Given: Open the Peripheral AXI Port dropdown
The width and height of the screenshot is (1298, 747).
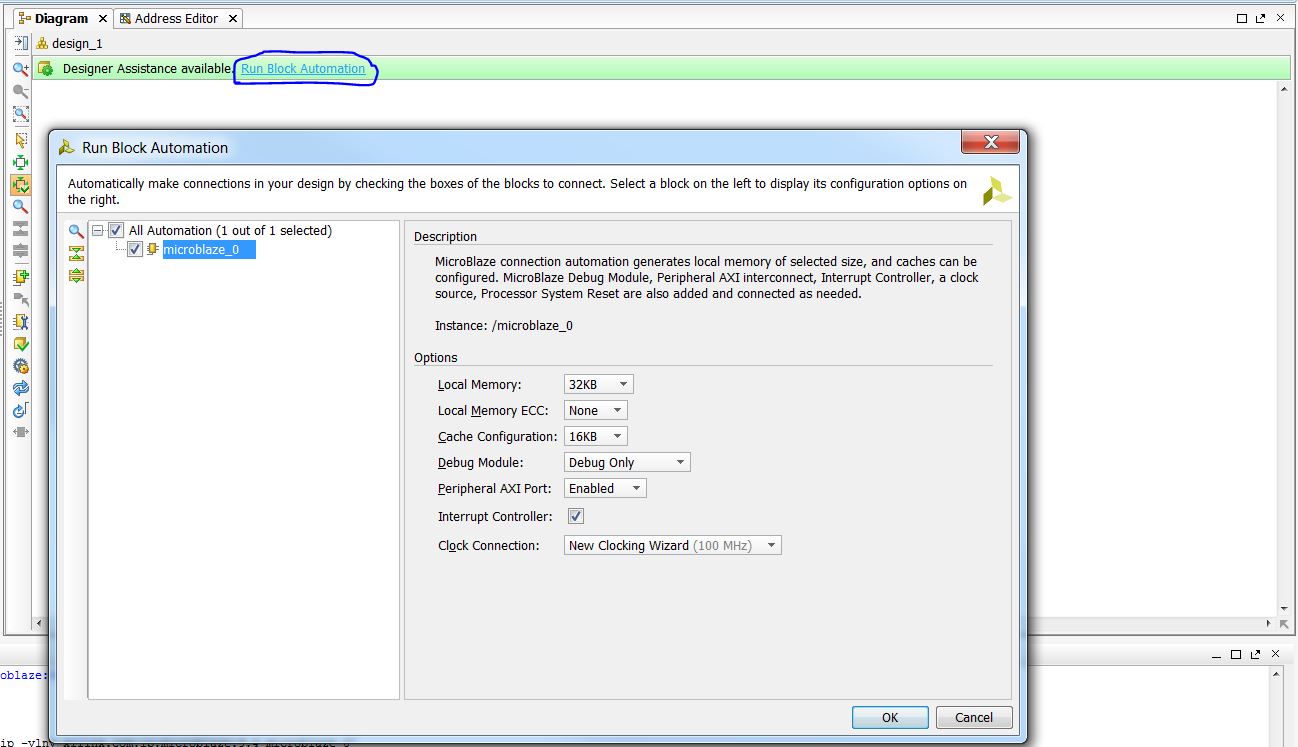Looking at the screenshot, I should click(605, 488).
